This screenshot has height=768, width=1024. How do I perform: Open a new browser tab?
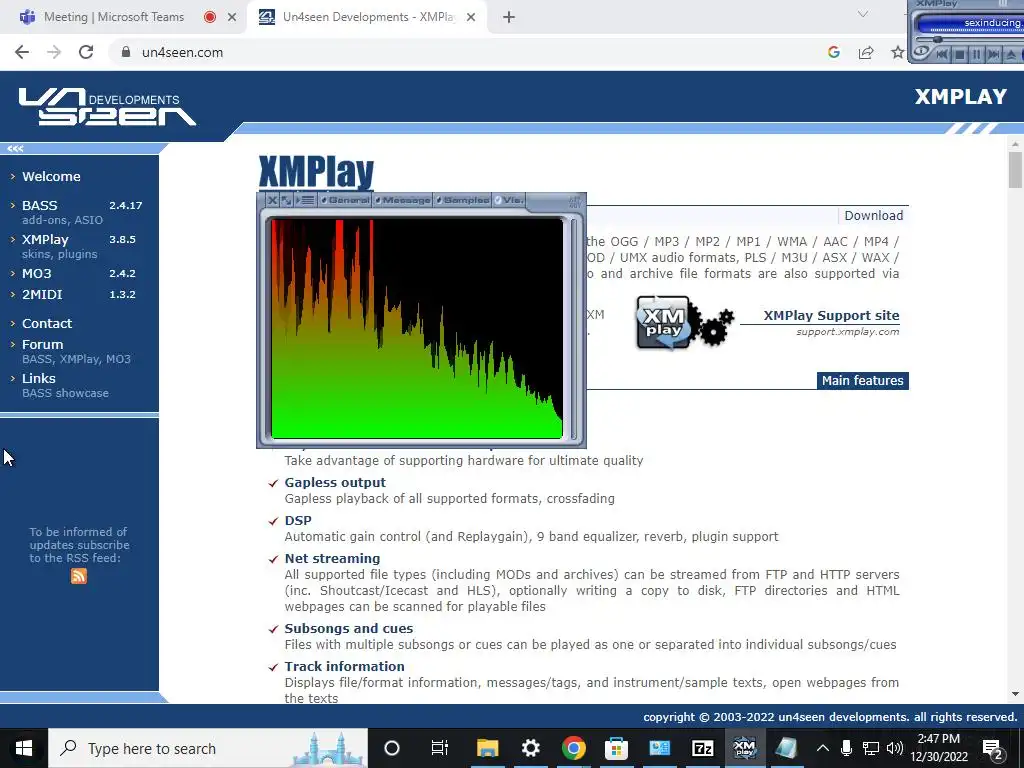tap(509, 17)
